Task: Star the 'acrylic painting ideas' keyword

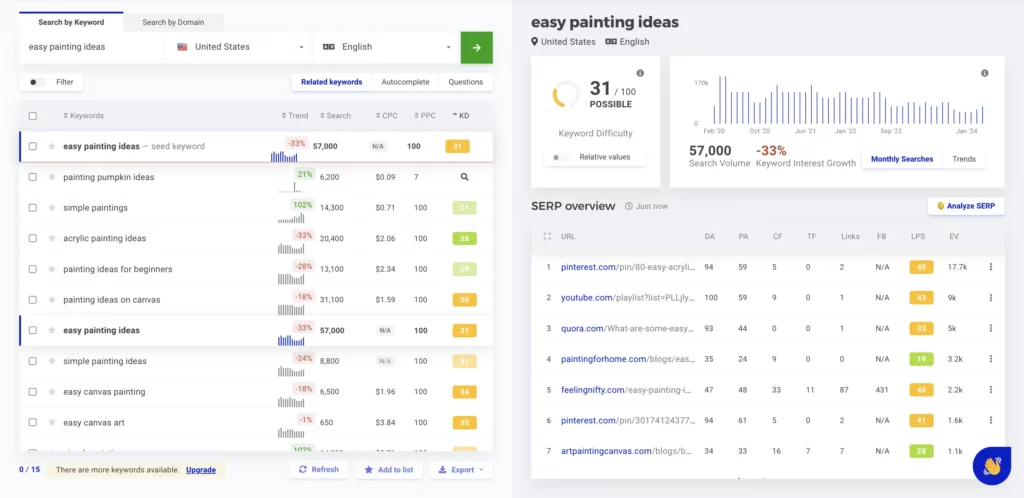Action: 52,238
